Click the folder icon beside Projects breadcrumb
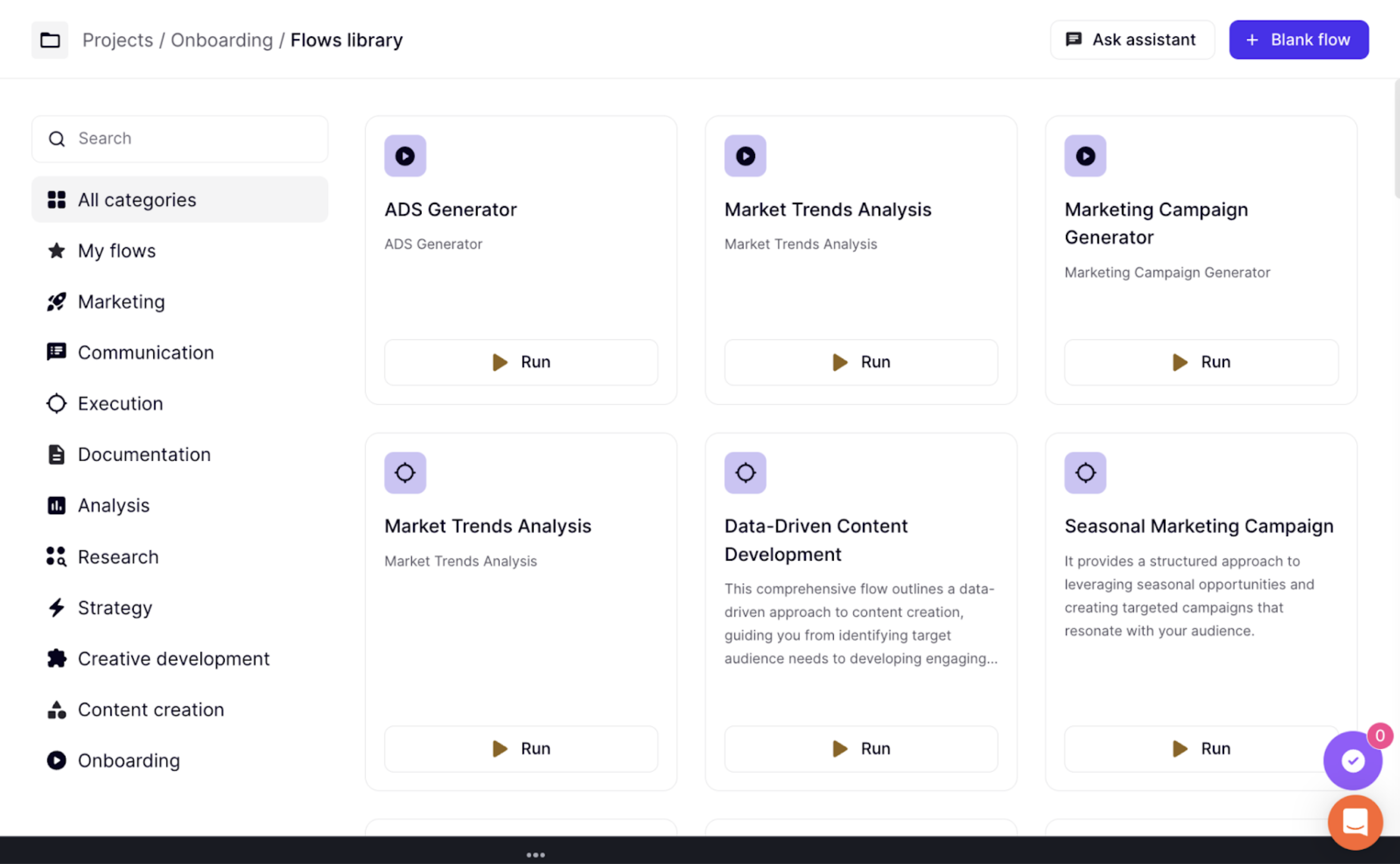 50,40
